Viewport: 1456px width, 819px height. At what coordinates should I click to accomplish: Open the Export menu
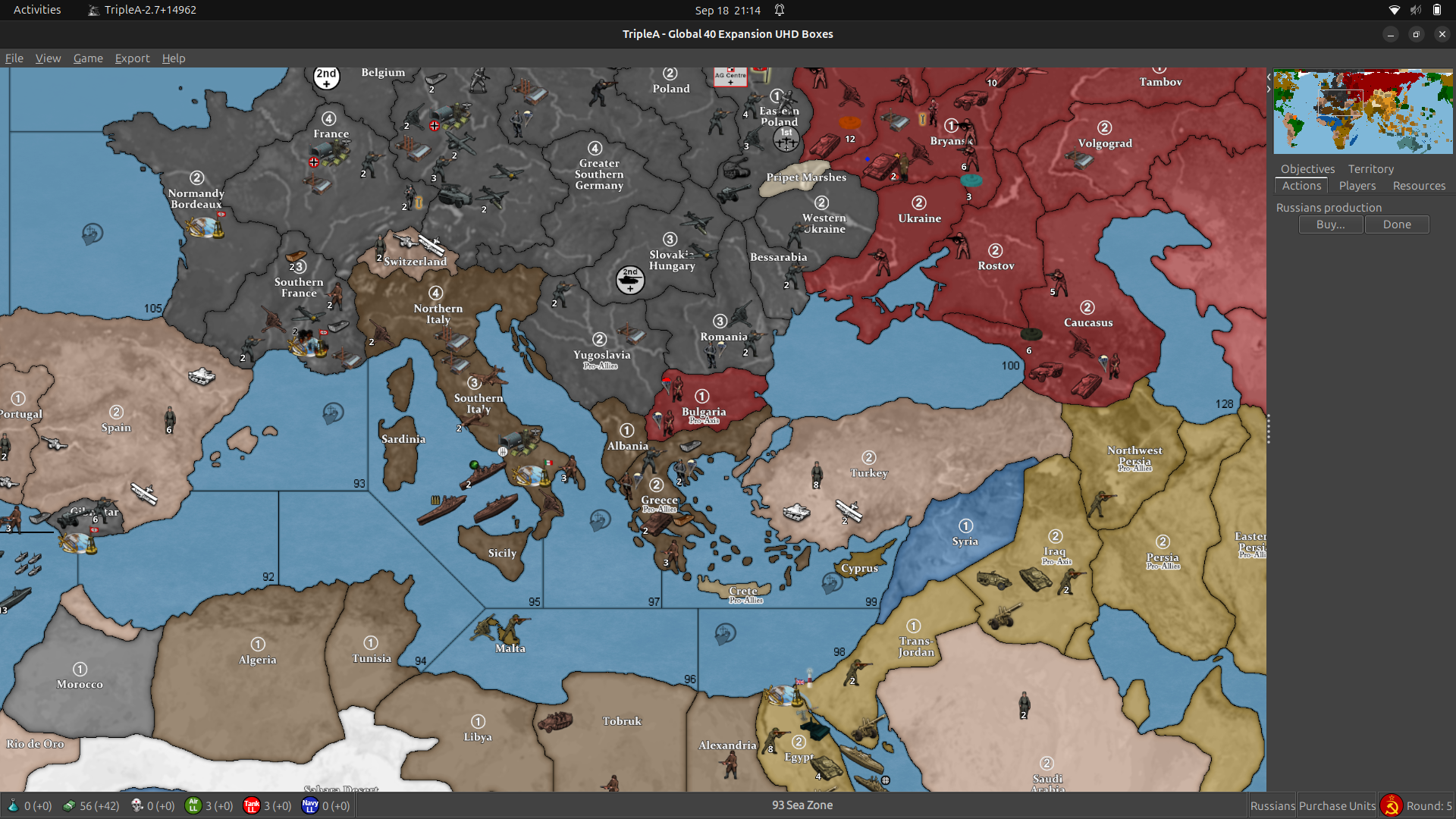point(132,58)
